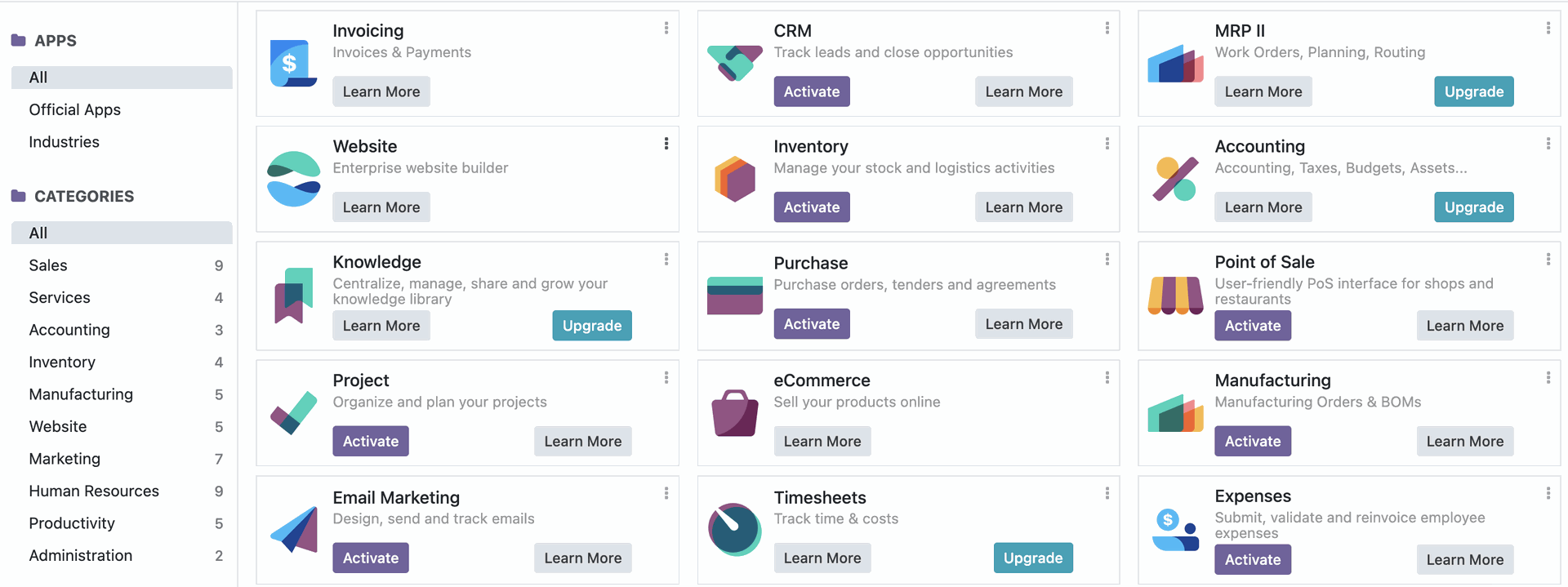Open the three-dot menu on Expenses card
The width and height of the screenshot is (1568, 587).
click(1548, 493)
